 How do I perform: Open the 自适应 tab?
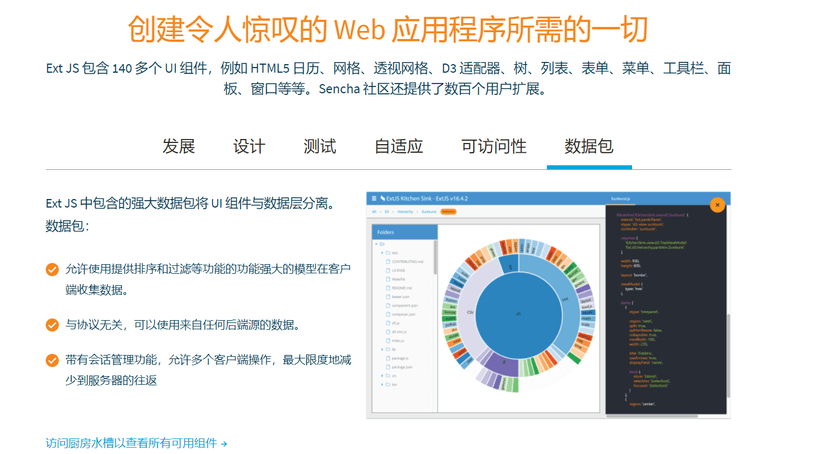pyautogui.click(x=399, y=146)
